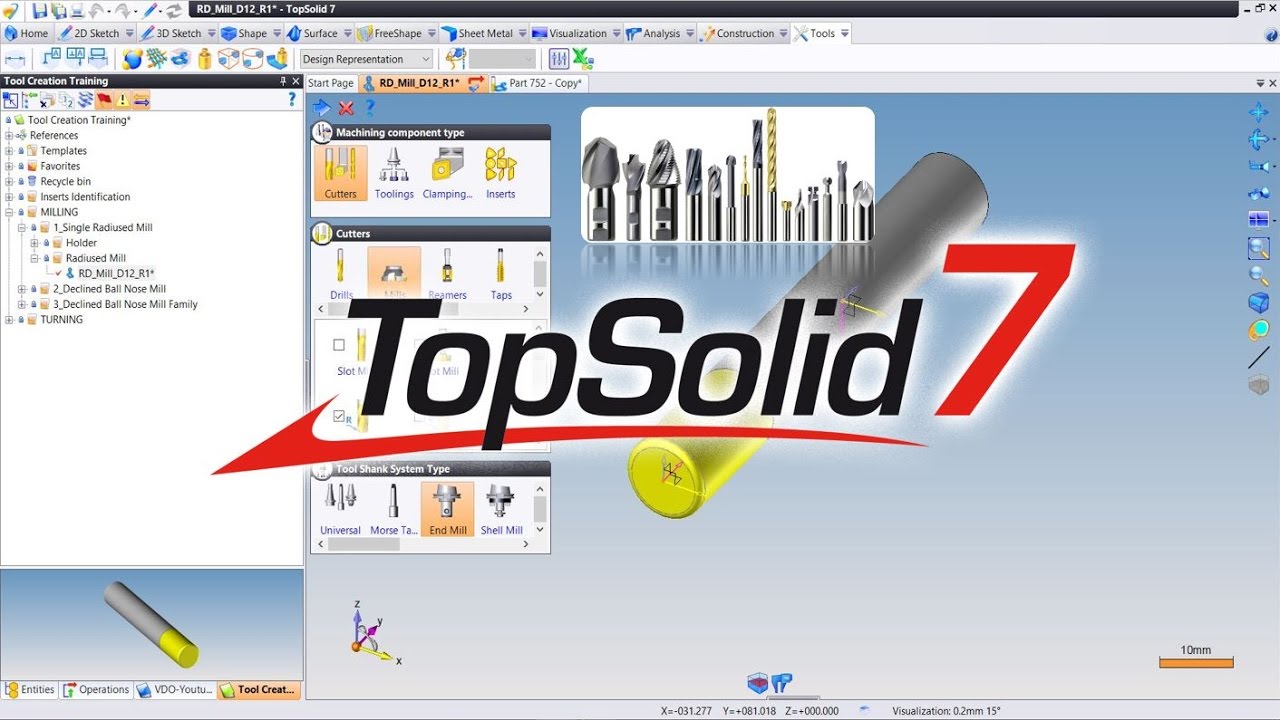Expand the Holder folder node
1280x720 pixels.
coord(34,243)
